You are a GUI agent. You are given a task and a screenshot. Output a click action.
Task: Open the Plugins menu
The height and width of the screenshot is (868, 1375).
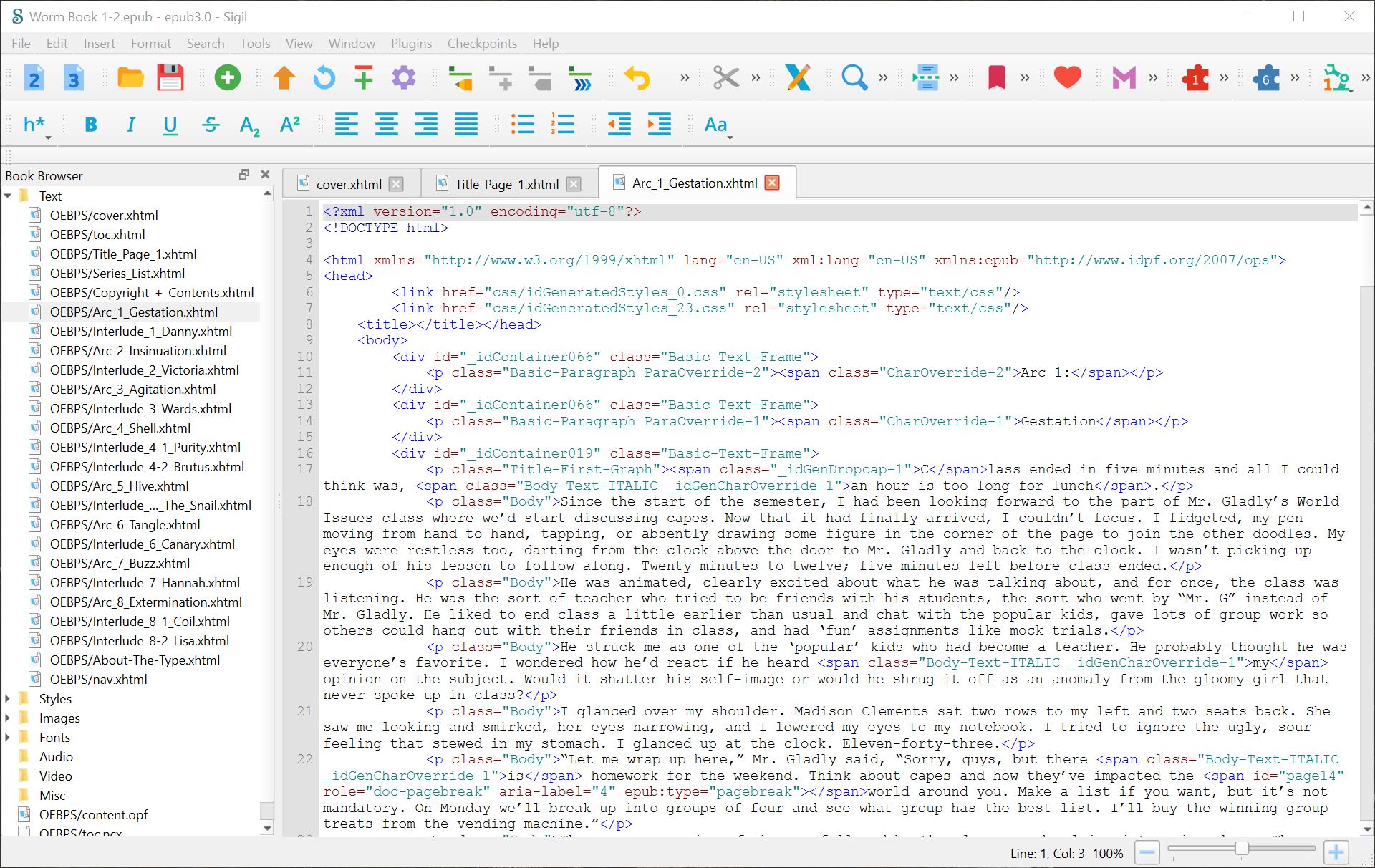pyautogui.click(x=410, y=44)
